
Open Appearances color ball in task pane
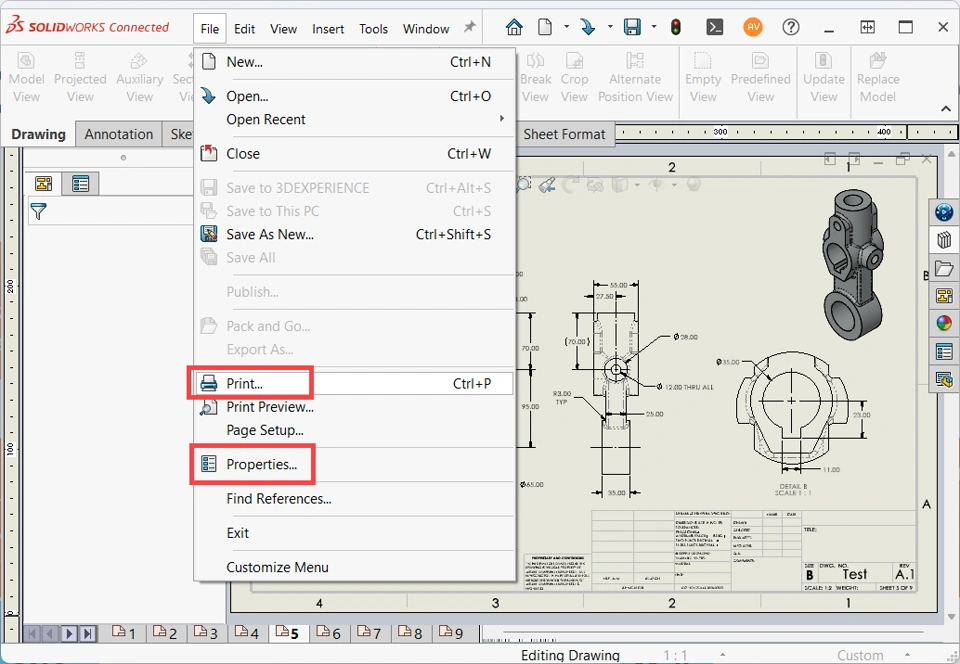[x=943, y=323]
